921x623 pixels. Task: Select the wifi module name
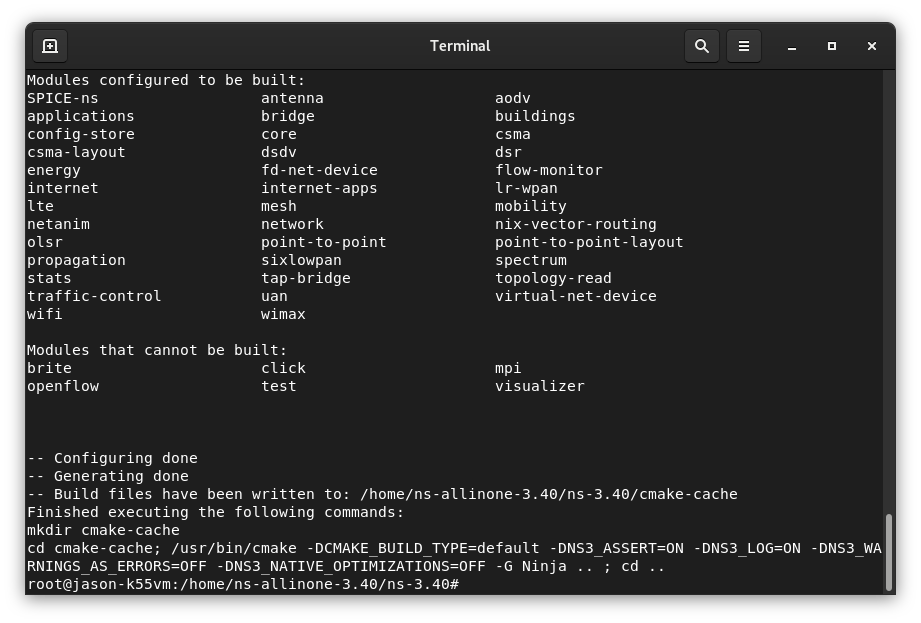click(45, 314)
